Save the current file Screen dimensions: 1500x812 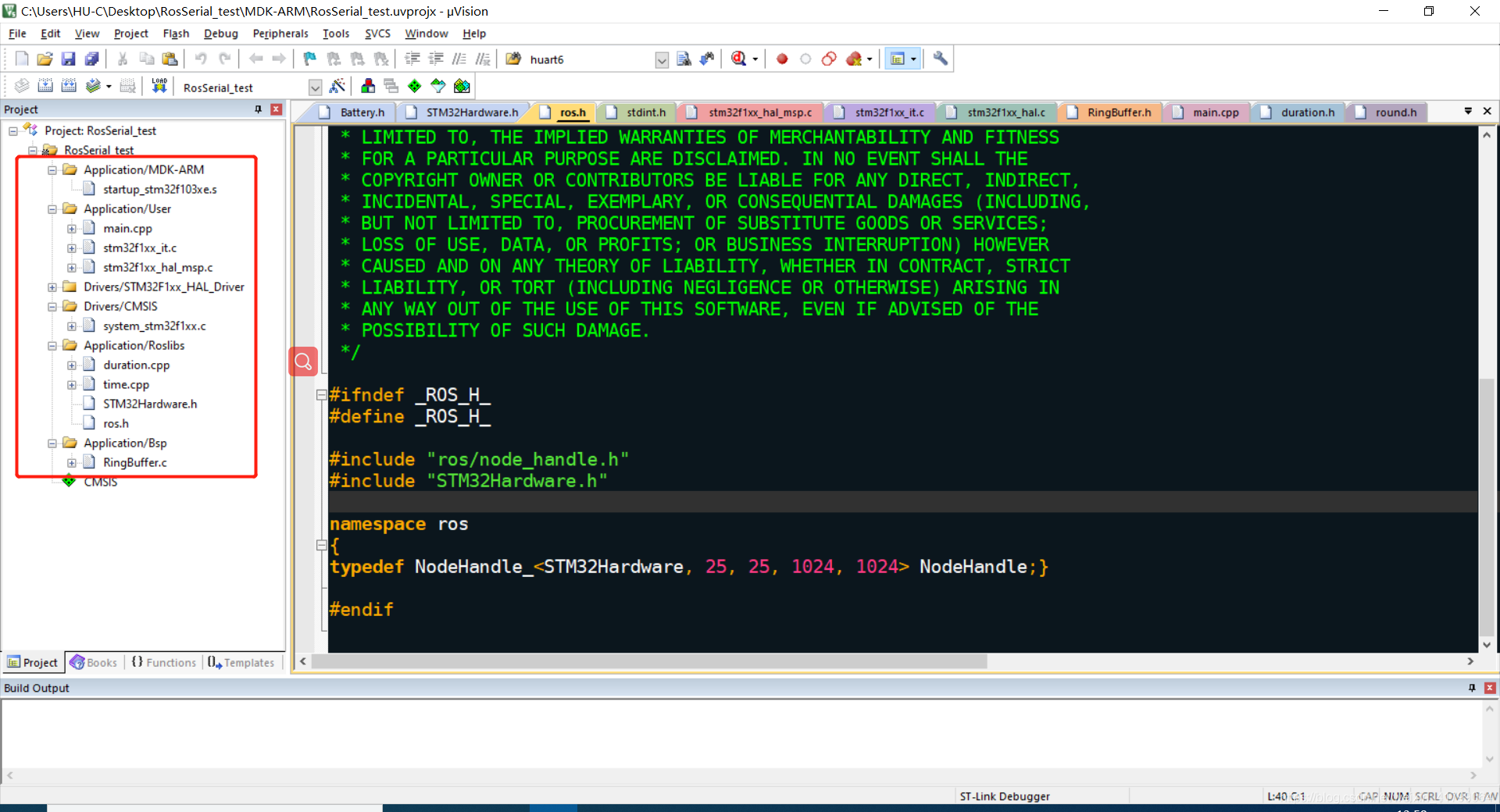(68, 59)
